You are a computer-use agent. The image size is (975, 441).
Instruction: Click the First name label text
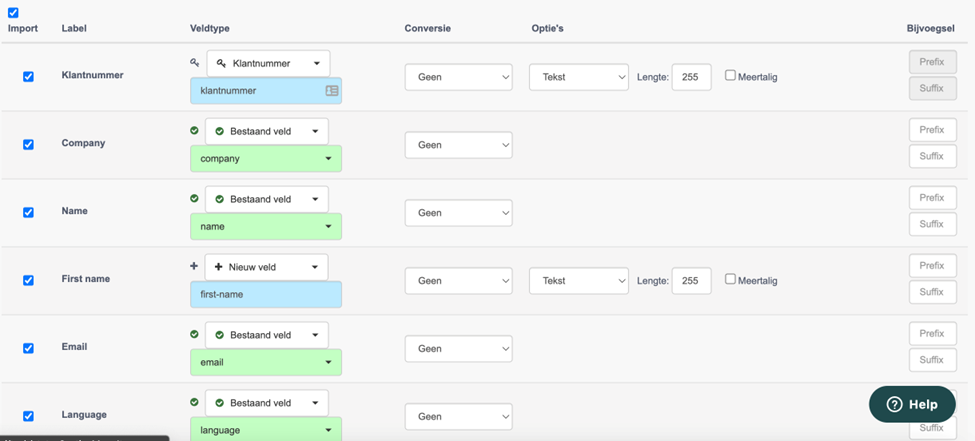click(x=86, y=279)
